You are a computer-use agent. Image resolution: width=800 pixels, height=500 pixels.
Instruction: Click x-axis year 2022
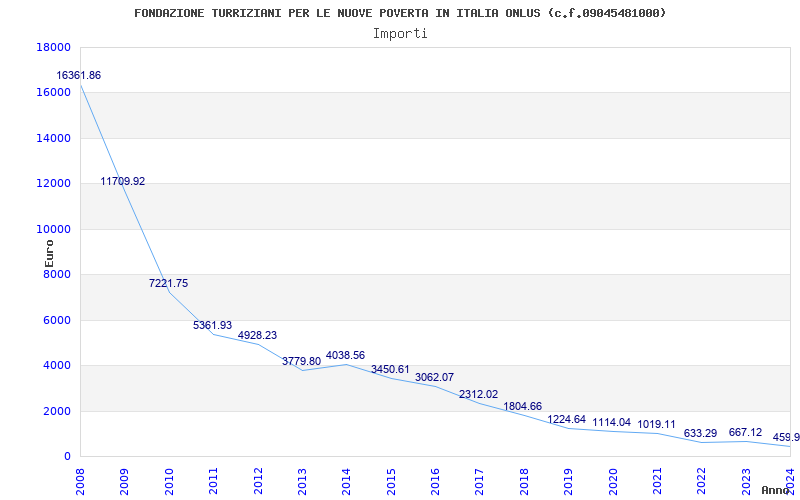pos(702,482)
